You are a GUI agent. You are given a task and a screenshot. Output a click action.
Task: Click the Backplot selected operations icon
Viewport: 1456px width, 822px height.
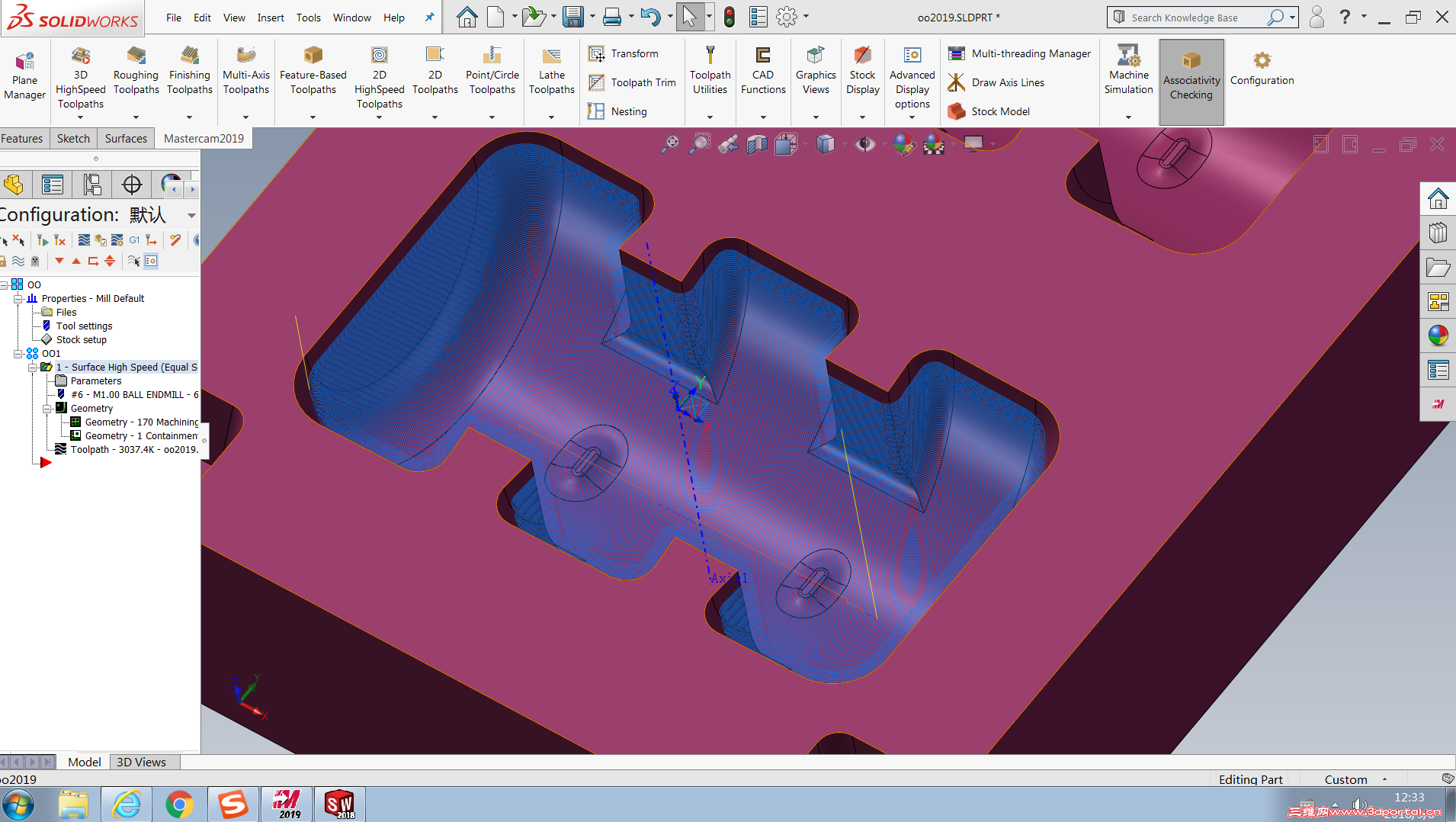(x=84, y=240)
